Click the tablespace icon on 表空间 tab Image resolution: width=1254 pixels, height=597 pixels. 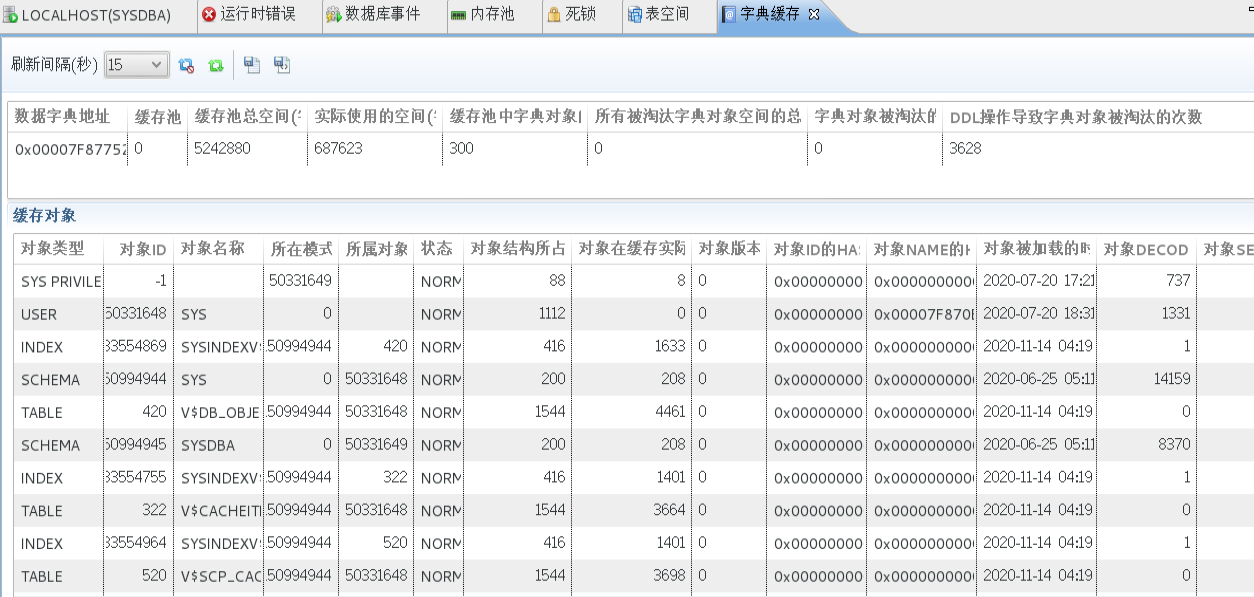click(x=635, y=15)
